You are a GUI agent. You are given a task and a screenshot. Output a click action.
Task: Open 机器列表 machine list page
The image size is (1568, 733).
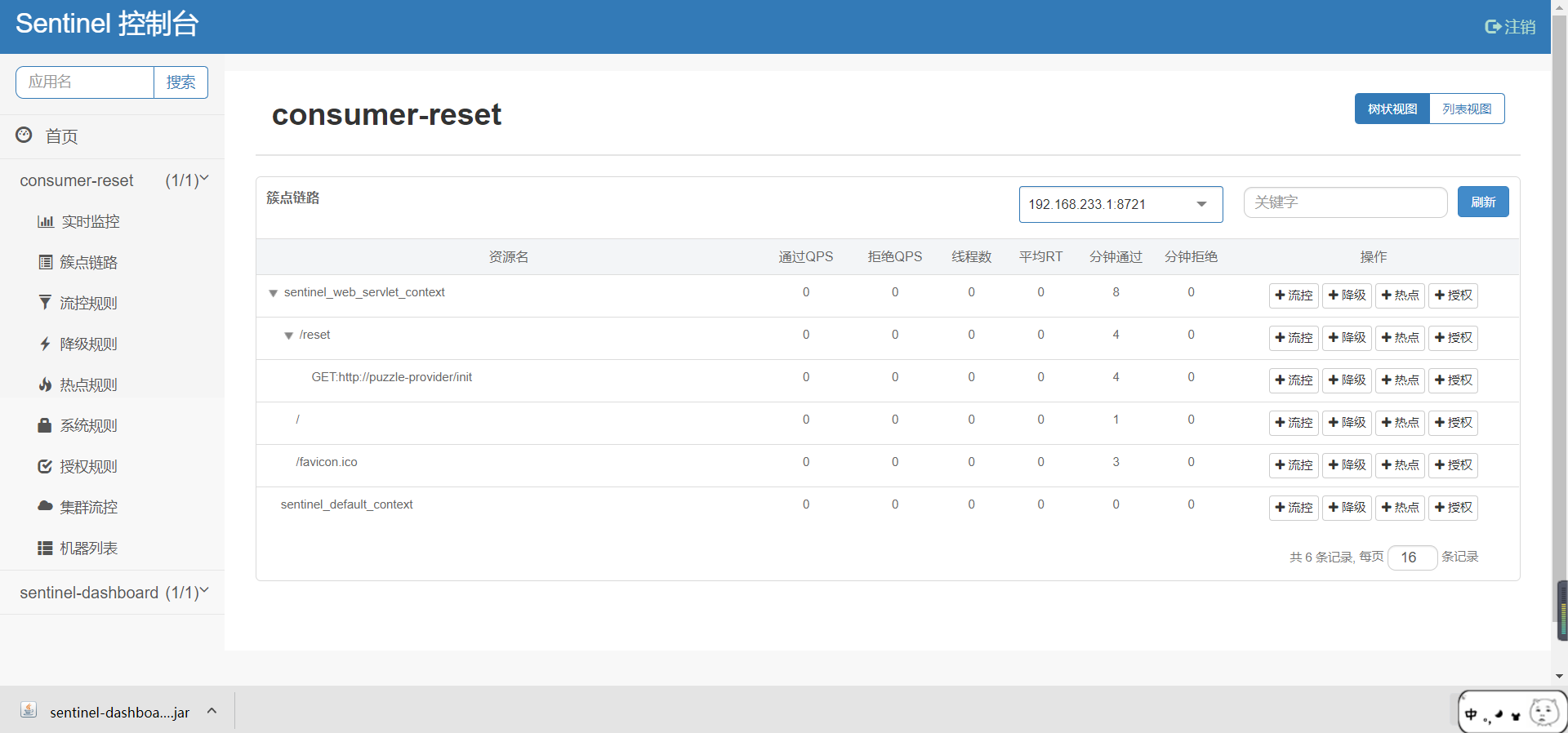88,548
